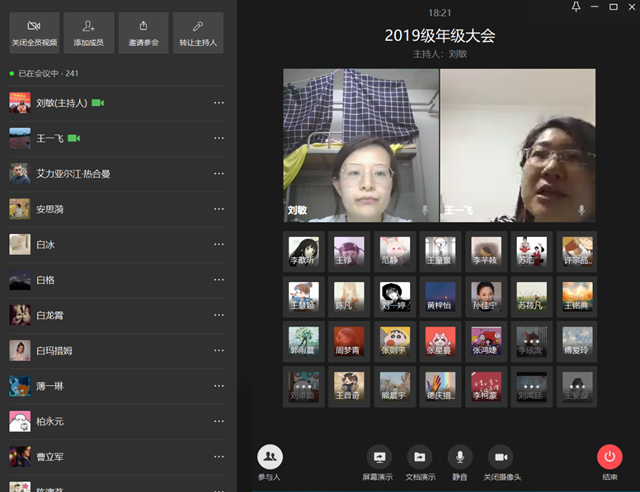The width and height of the screenshot is (640, 492).
Task: Toggle the 关闭摄像头 camera button
Action: tap(502, 460)
